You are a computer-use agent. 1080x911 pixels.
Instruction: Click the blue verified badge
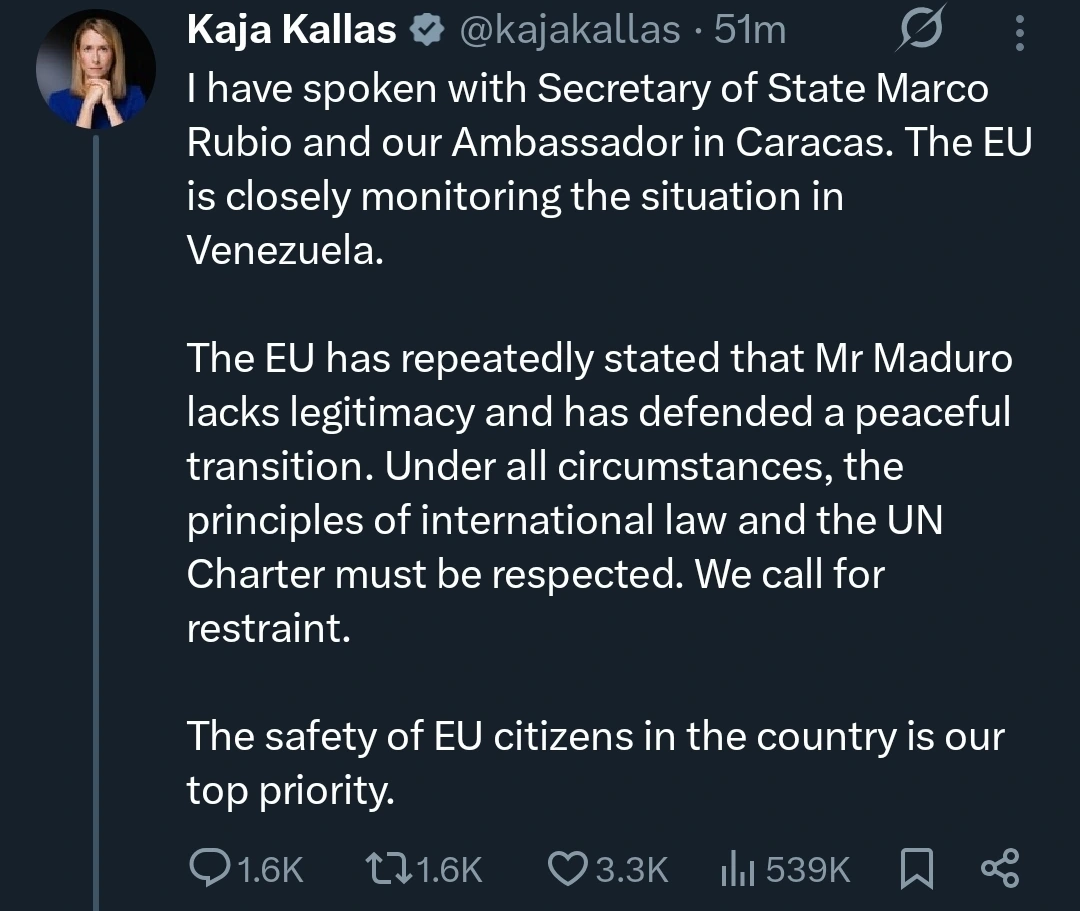[x=428, y=32]
